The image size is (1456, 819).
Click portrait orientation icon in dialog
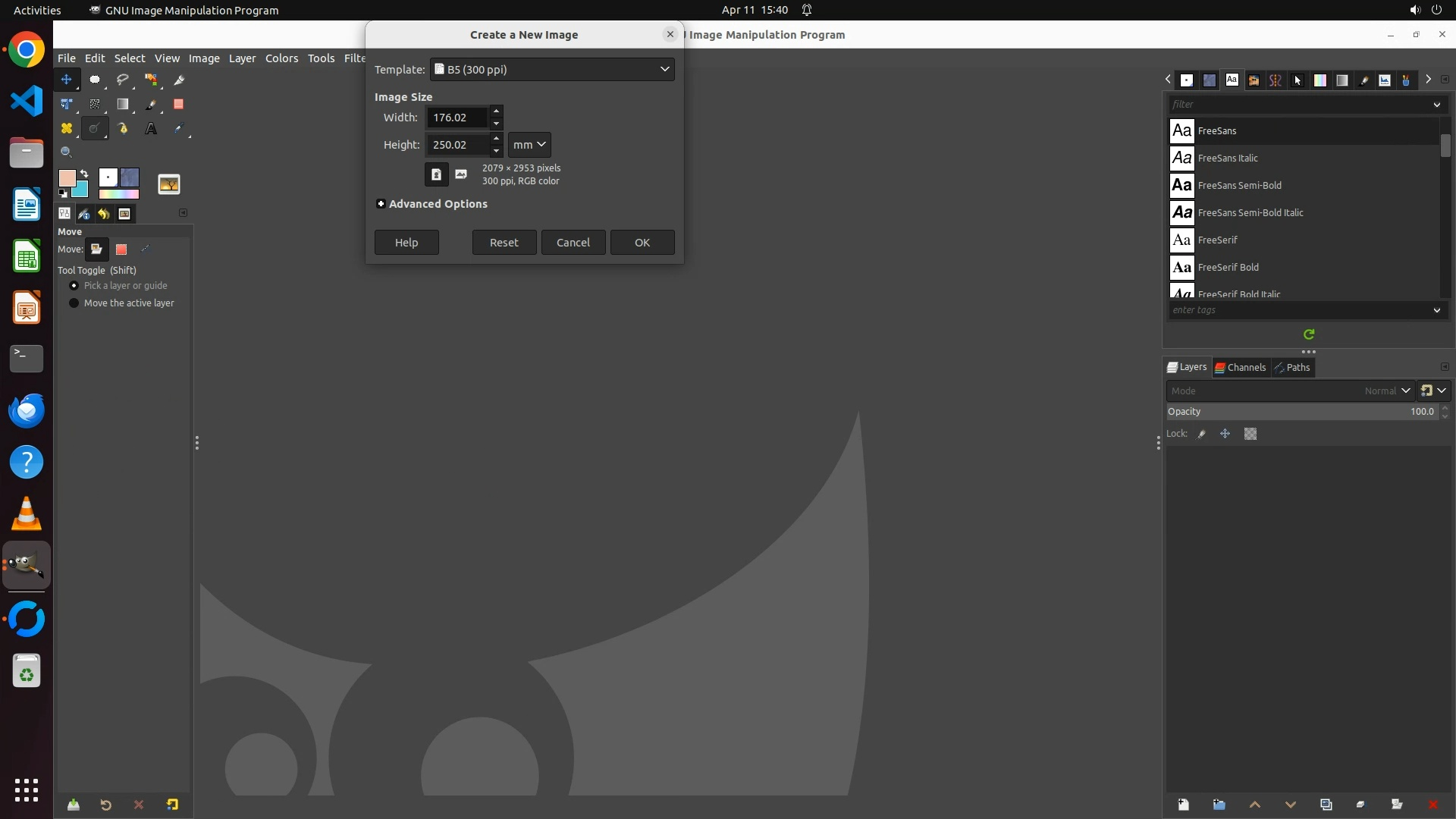tap(436, 174)
